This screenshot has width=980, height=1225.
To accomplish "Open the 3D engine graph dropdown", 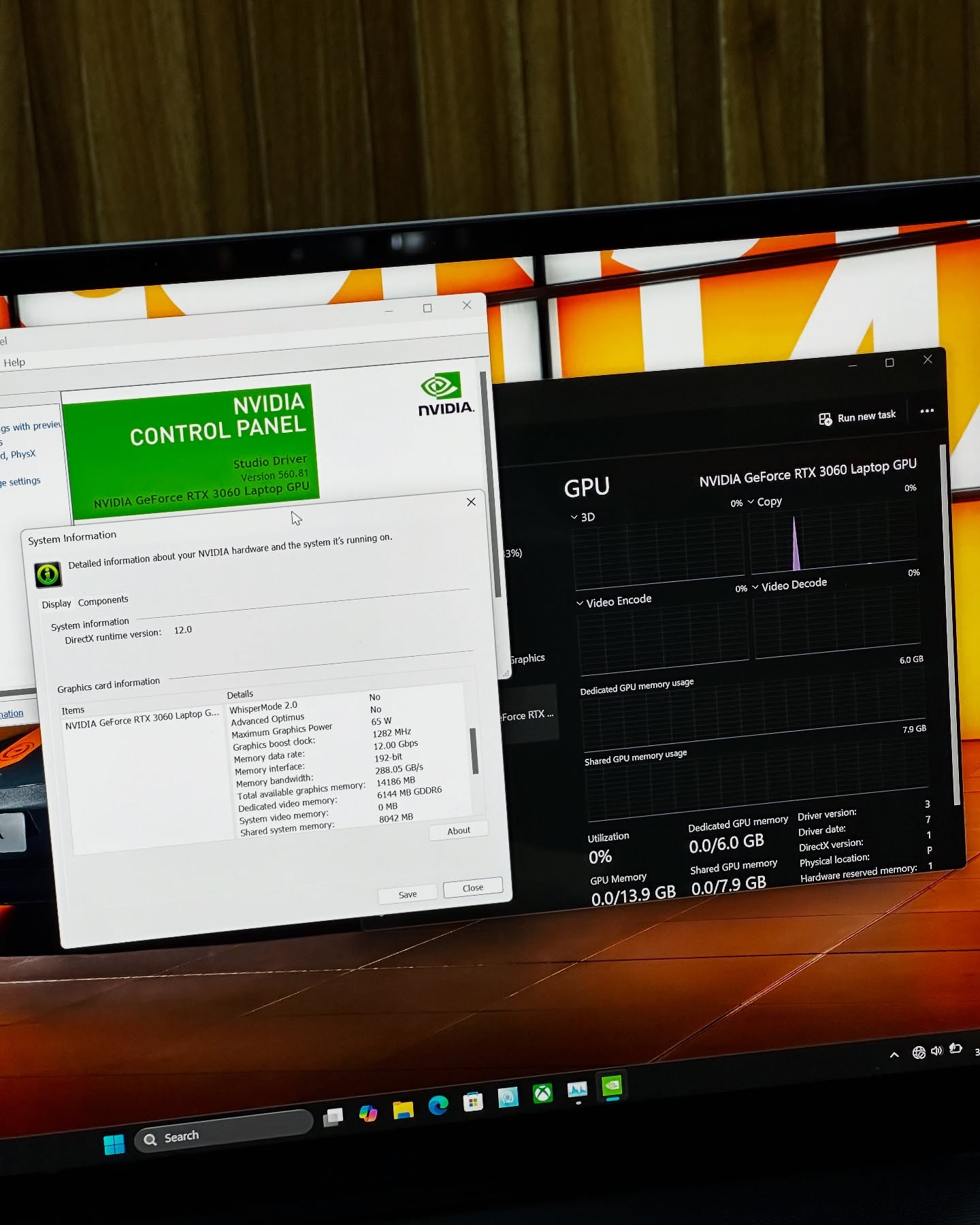I will (x=583, y=517).
